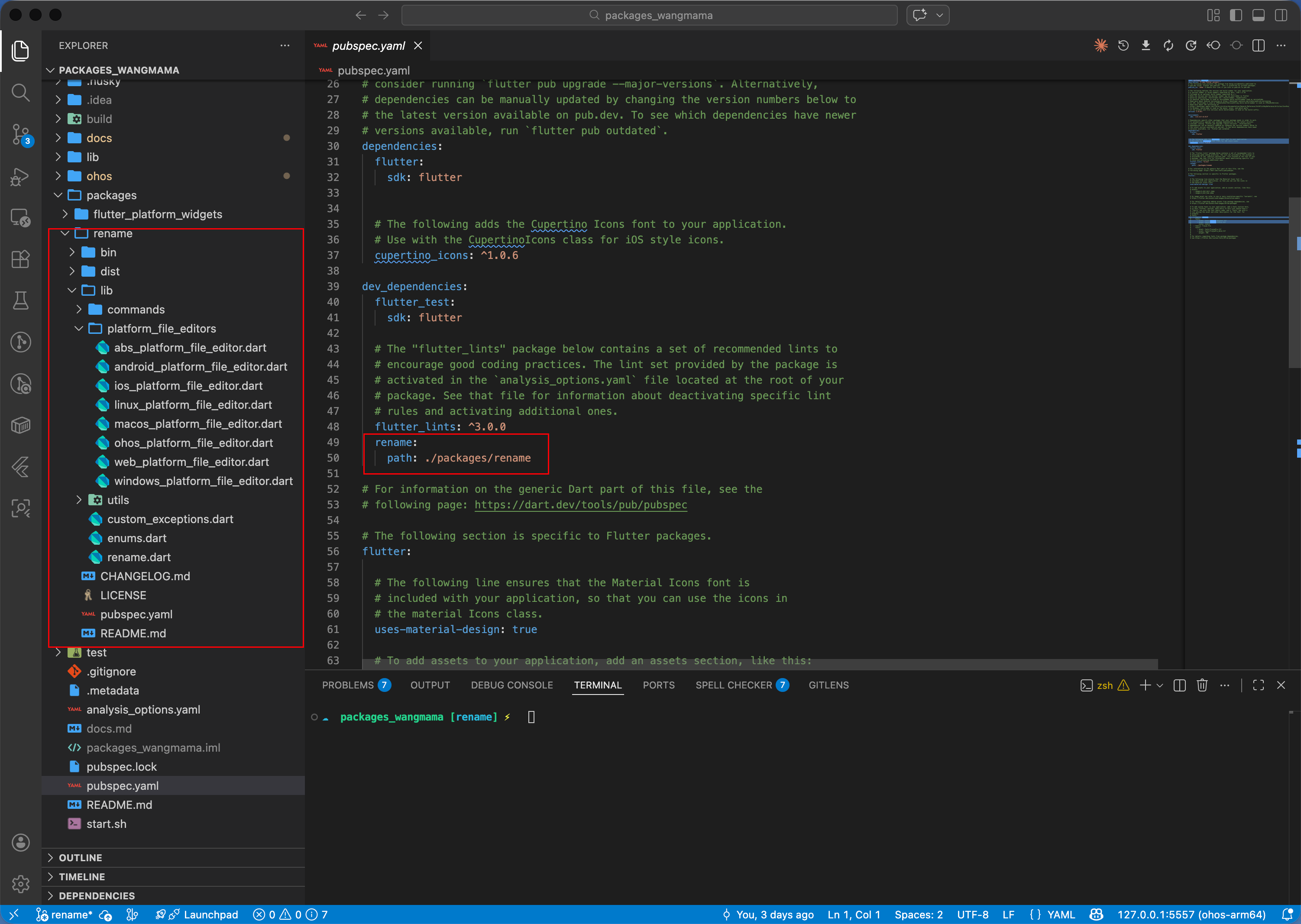Viewport: 1301px width, 924px height.
Task: Maximize the terminal panel size
Action: [x=1258, y=685]
